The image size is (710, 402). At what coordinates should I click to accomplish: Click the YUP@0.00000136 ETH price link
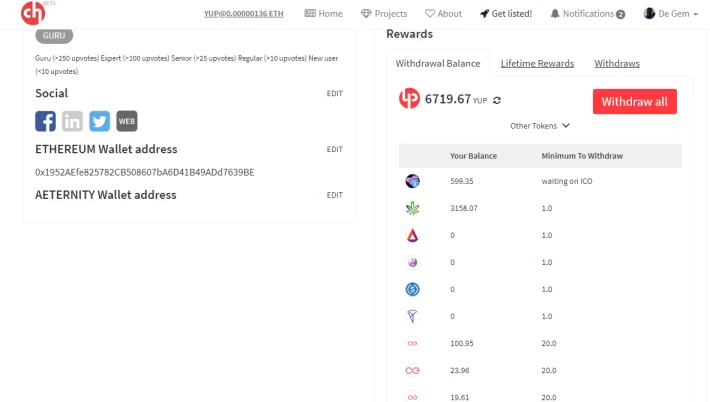244,14
